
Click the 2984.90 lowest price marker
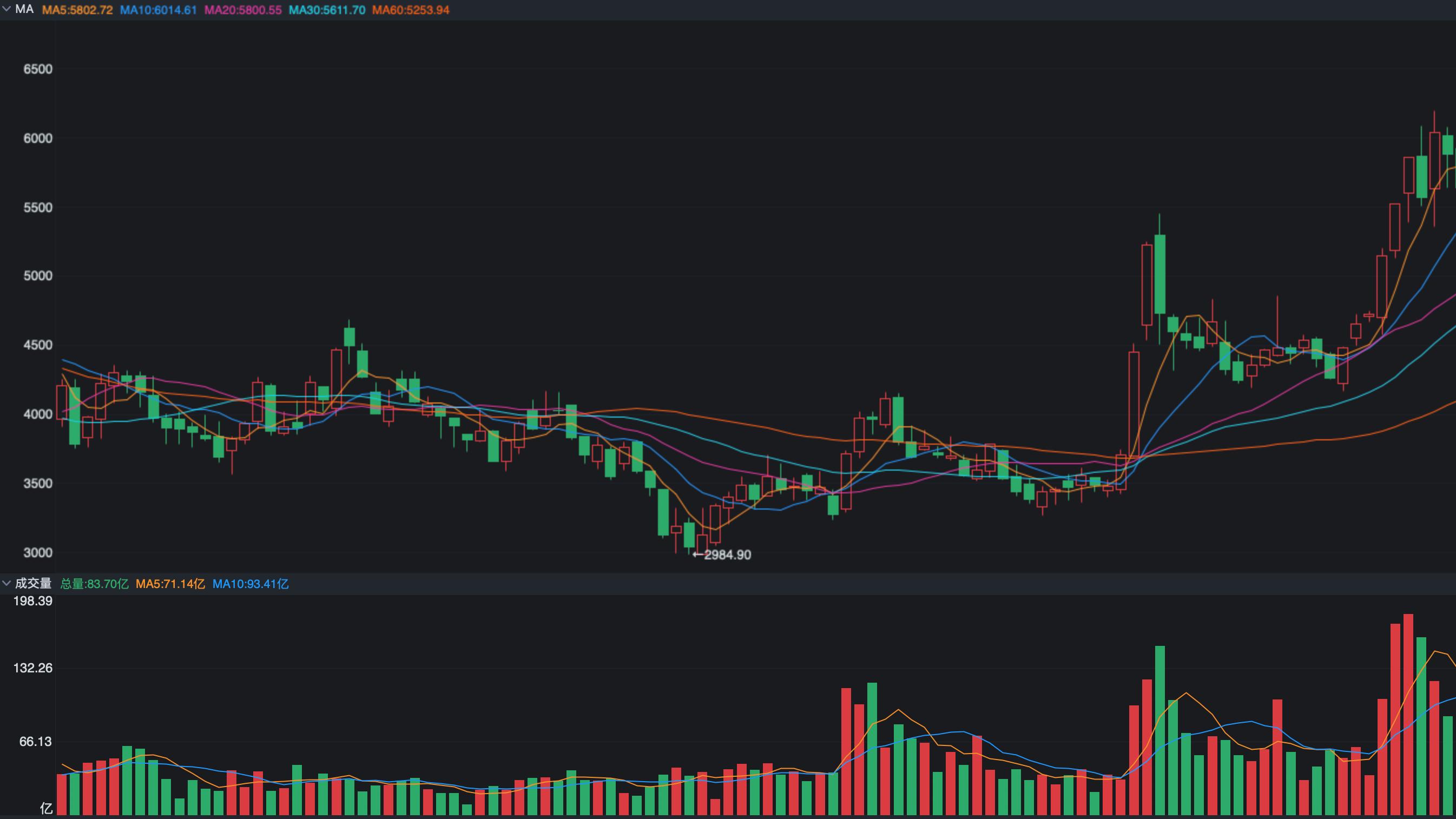click(x=727, y=554)
